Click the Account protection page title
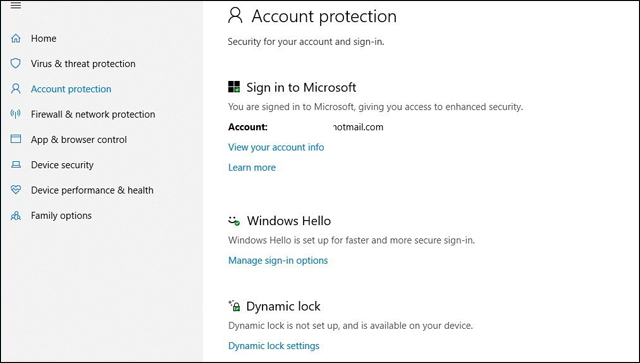The height and width of the screenshot is (363, 640). (324, 16)
